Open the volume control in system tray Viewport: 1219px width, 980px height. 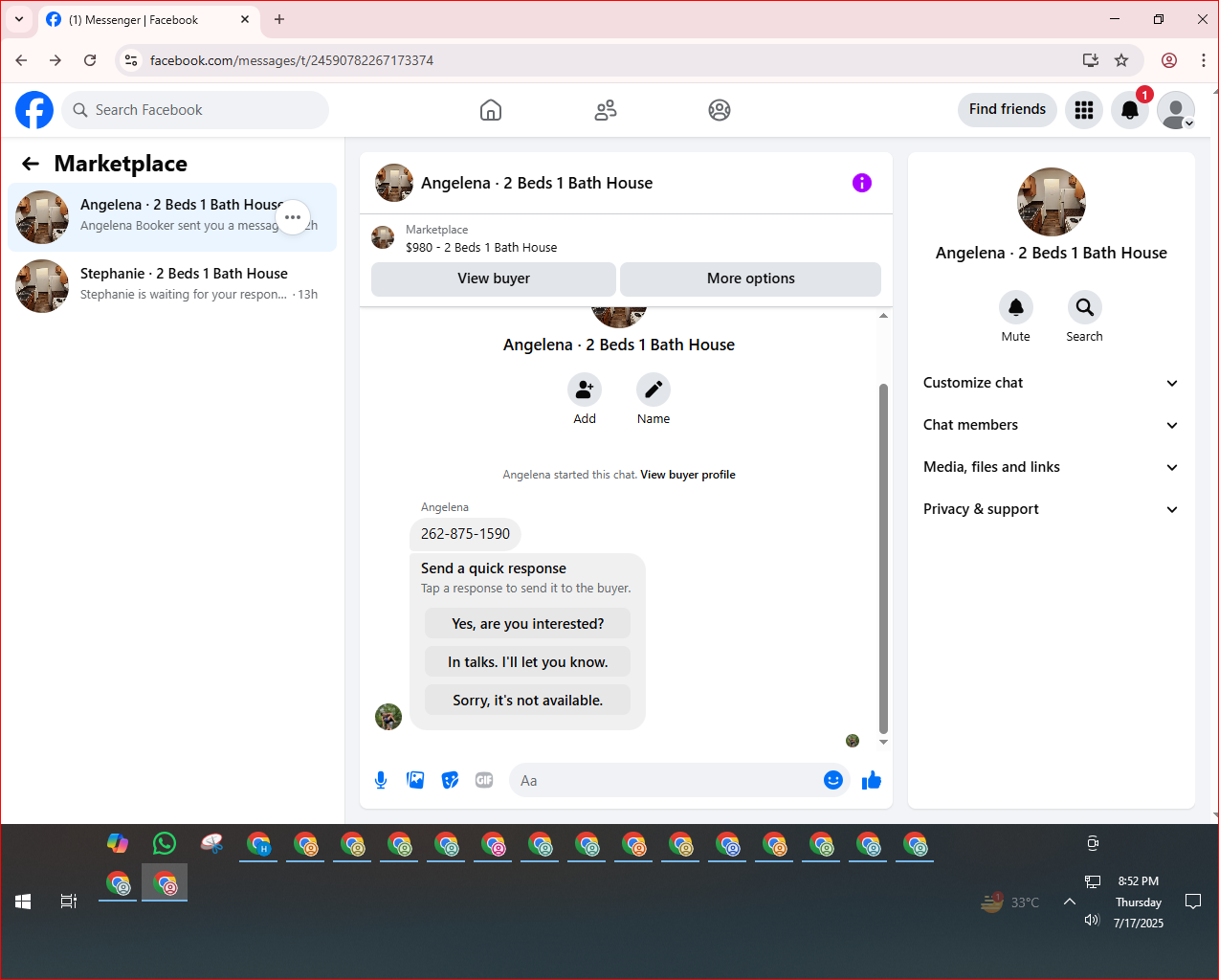(1093, 920)
